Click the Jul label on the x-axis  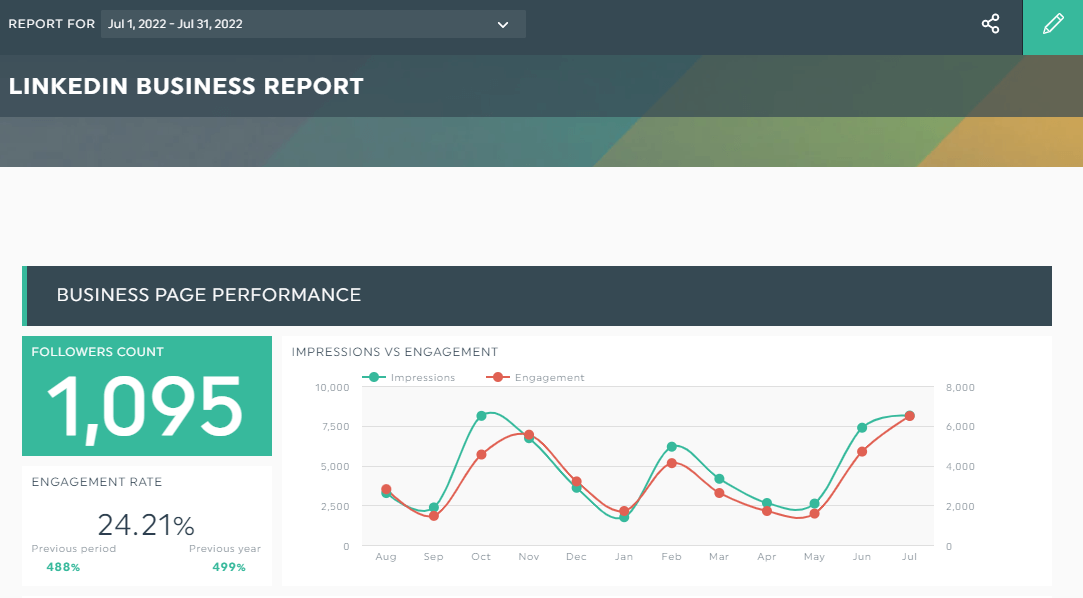[x=910, y=557]
